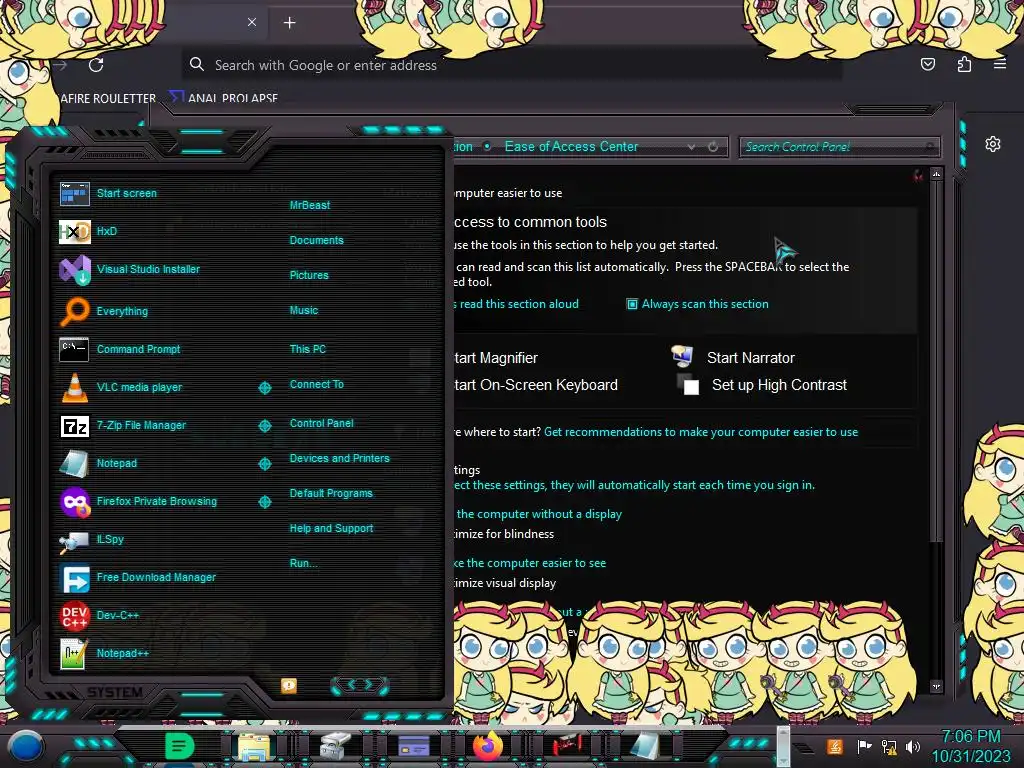The height and width of the screenshot is (768, 1024).
Task: Click the volume speaker tray icon
Action: pos(913,746)
